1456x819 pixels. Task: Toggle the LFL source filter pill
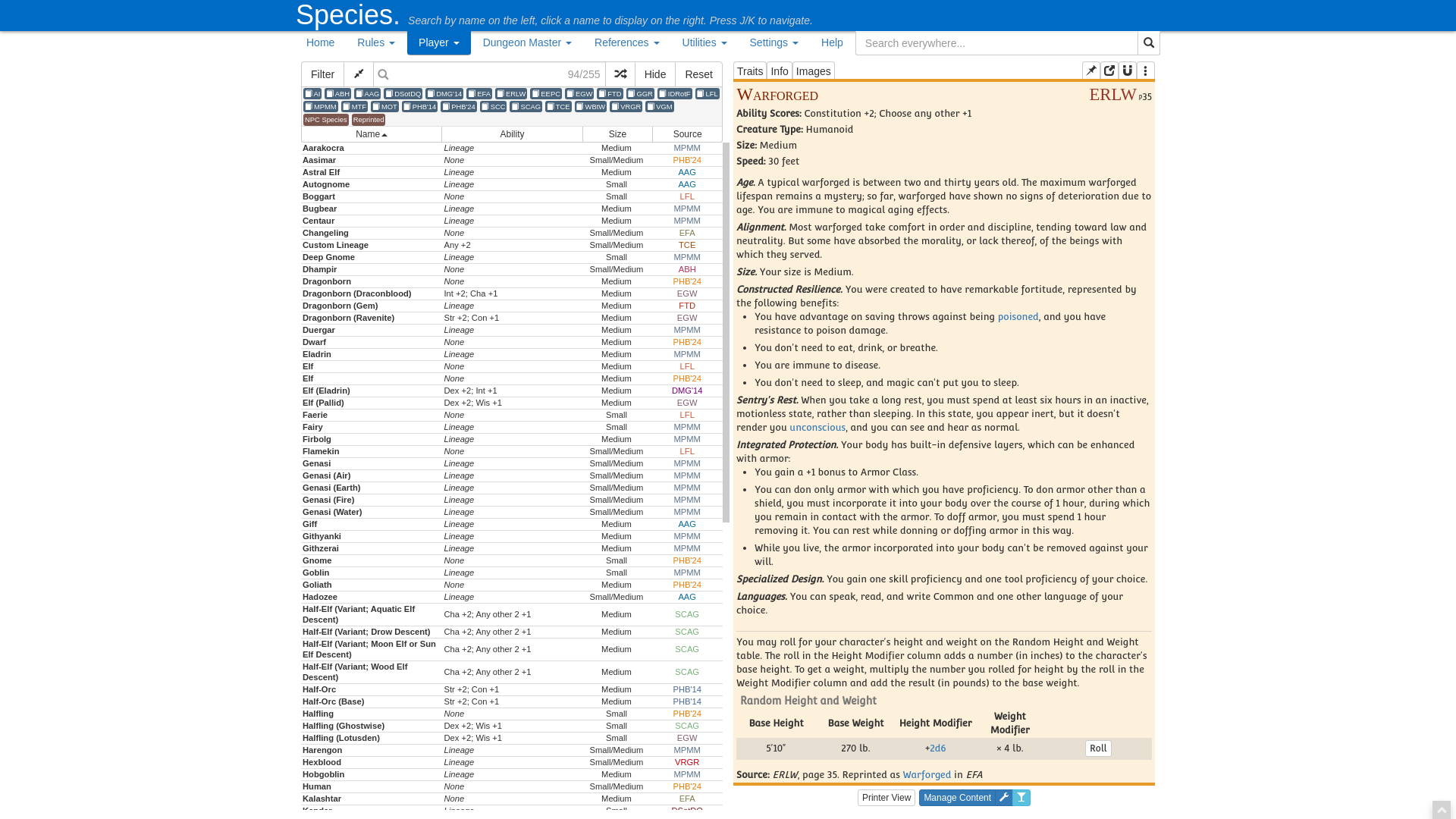pos(708,94)
